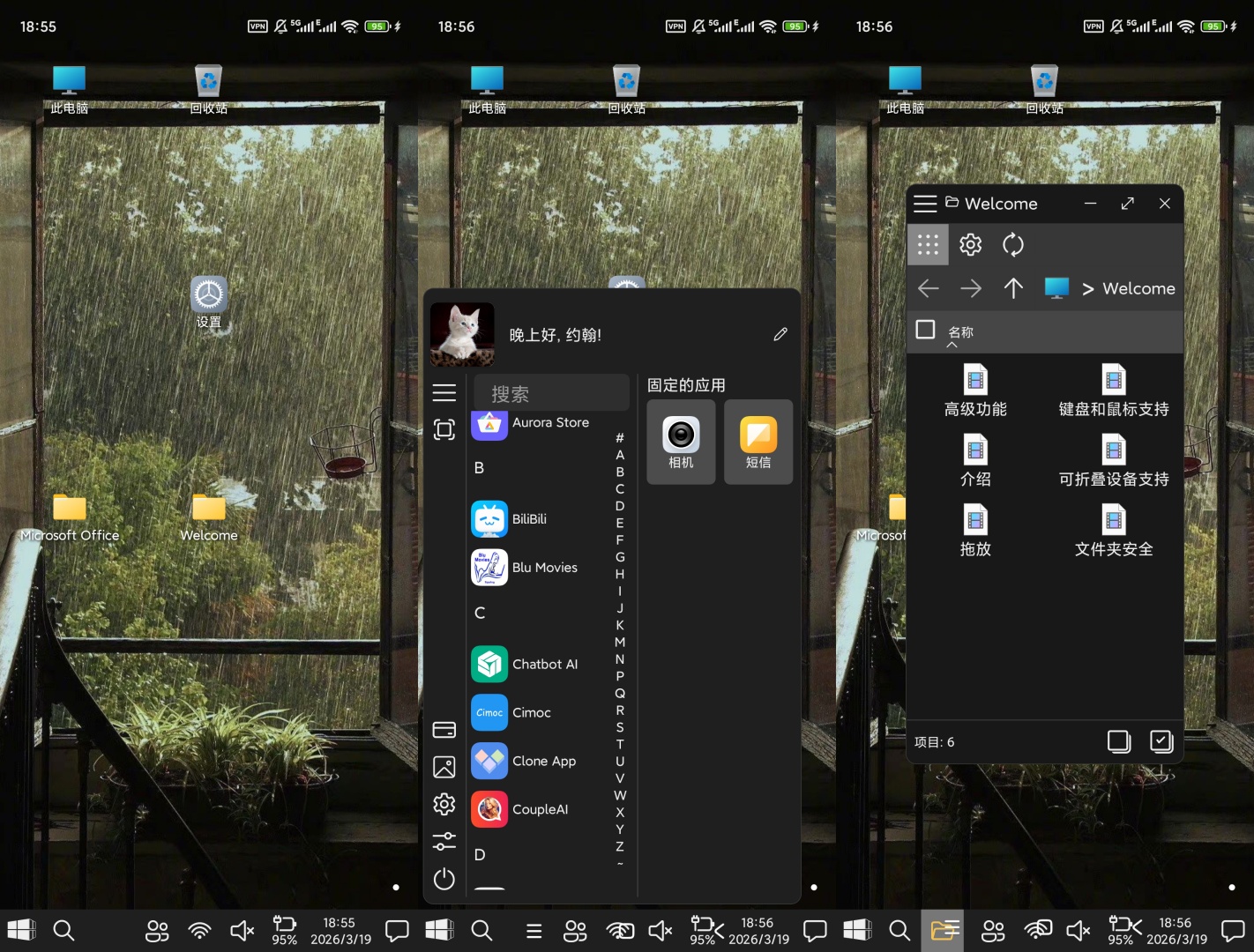Tick the select-all checkbox beside 名称
The width and height of the screenshot is (1254, 952).
pyautogui.click(x=925, y=330)
